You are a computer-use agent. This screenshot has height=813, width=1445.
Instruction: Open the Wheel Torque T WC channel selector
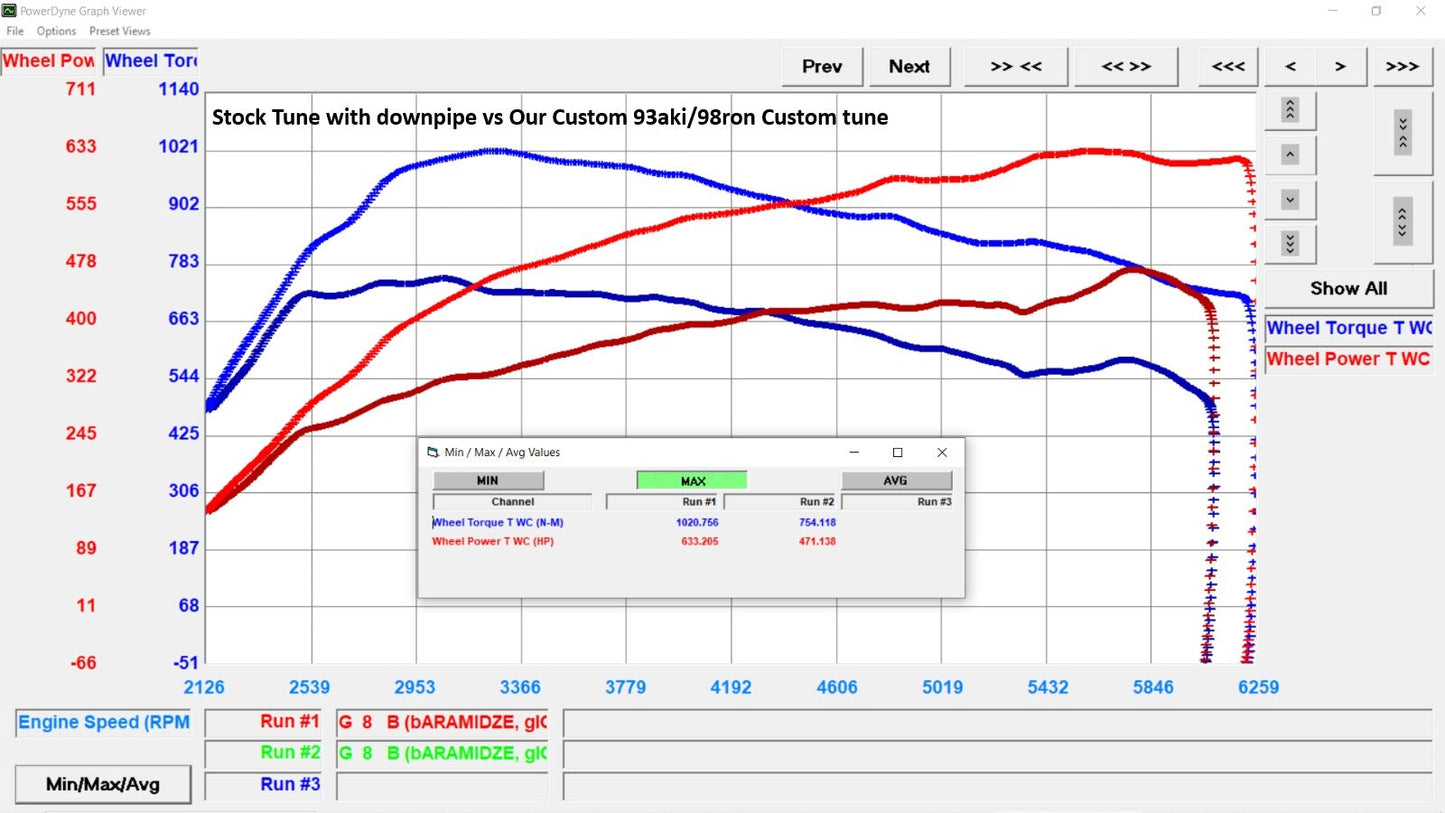[1348, 328]
